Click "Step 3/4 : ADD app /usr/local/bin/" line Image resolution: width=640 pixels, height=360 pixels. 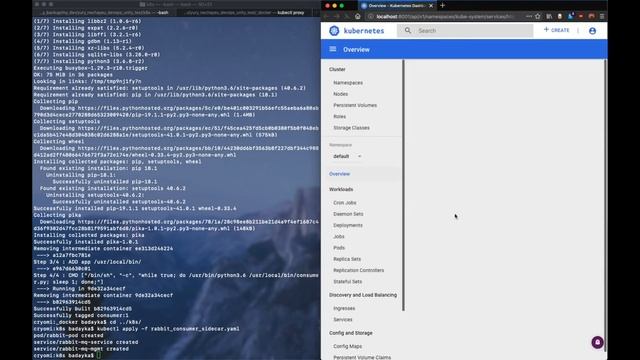(87, 262)
